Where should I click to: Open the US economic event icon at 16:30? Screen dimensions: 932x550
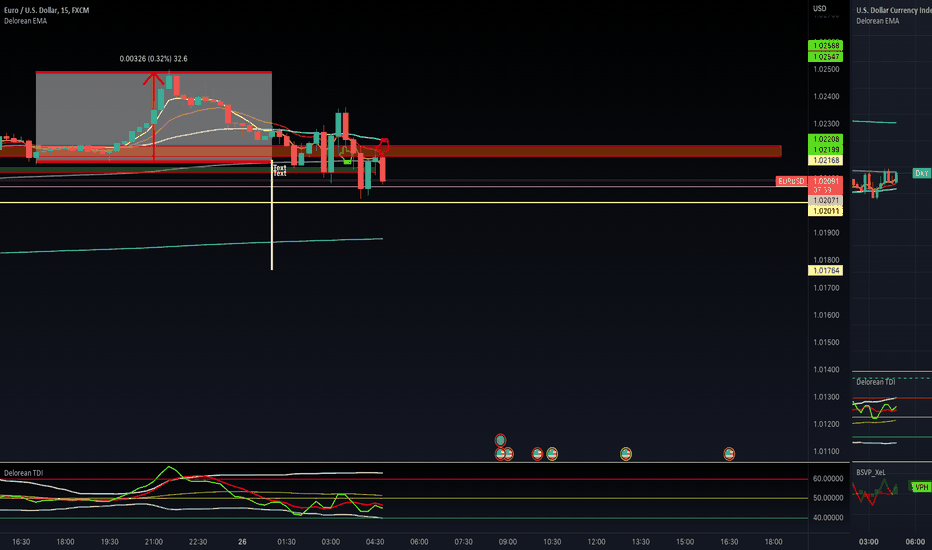click(x=729, y=454)
